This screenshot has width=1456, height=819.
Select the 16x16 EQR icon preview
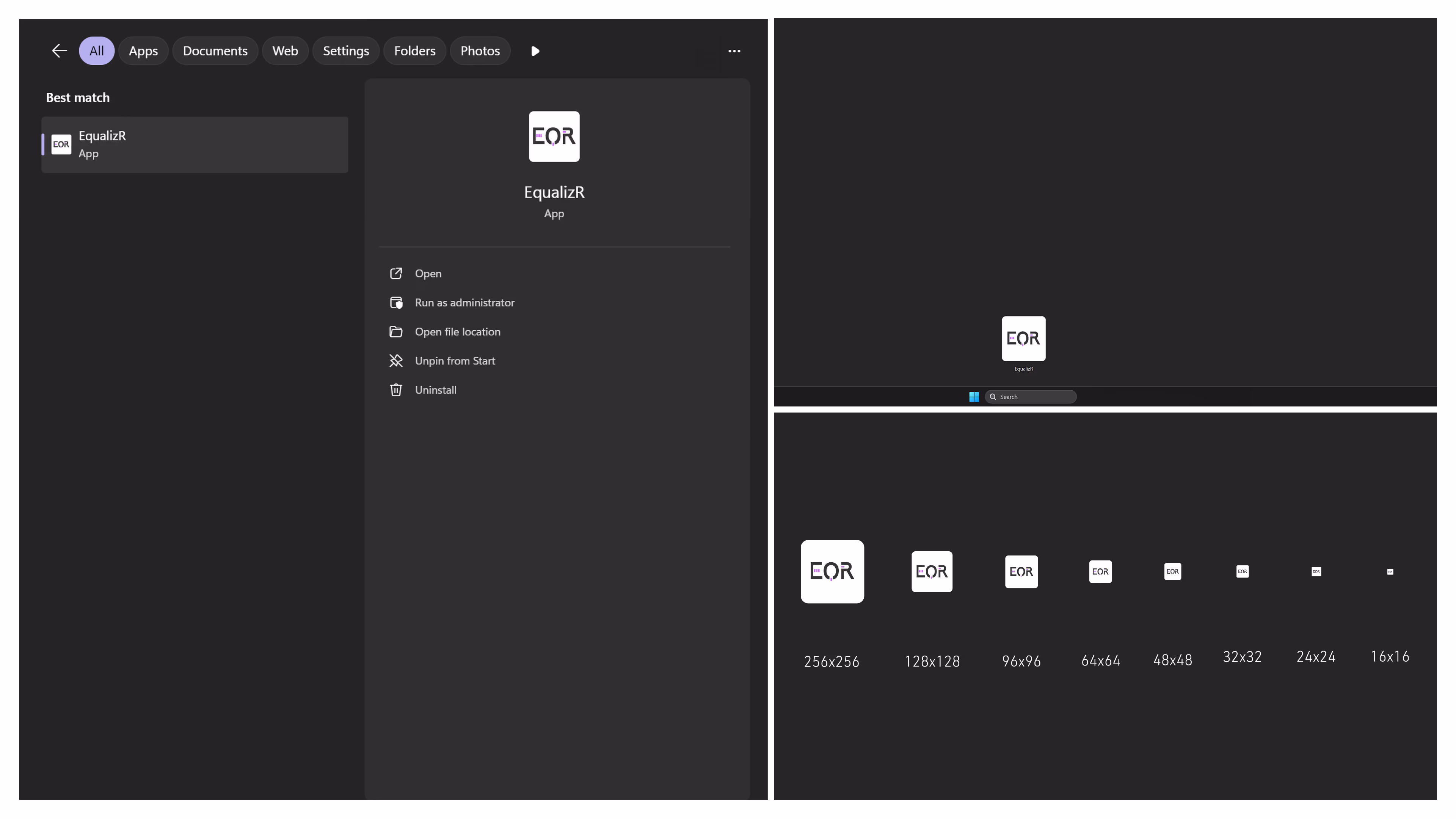pyautogui.click(x=1390, y=571)
